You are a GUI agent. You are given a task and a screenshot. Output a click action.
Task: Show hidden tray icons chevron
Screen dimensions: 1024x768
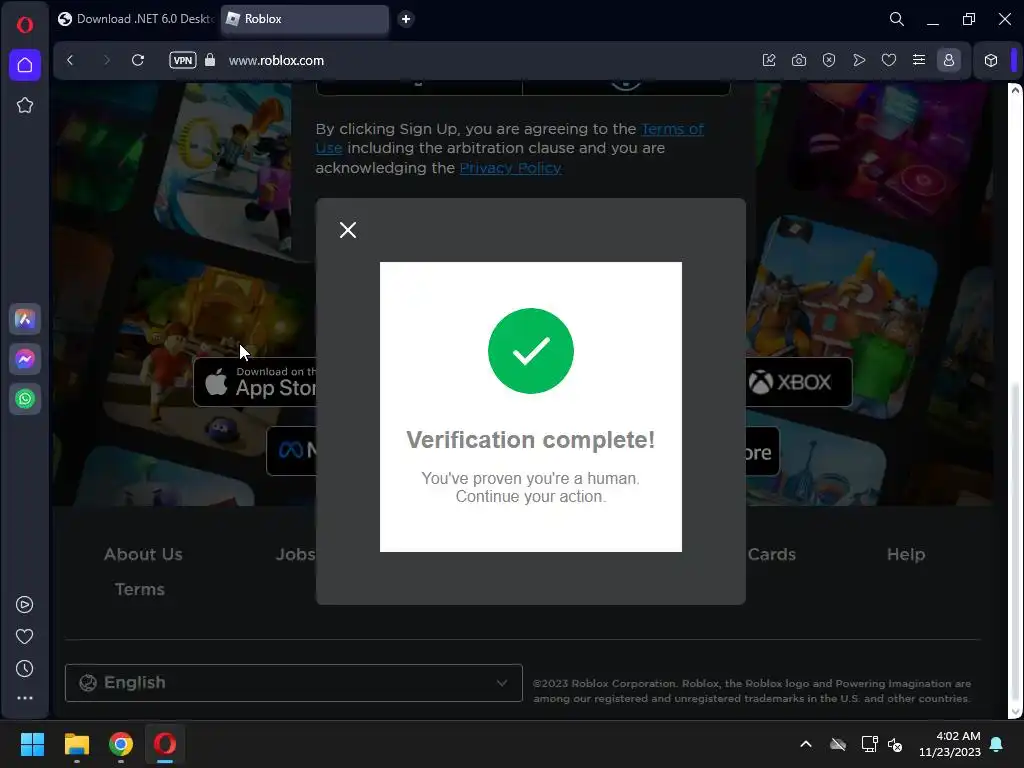(x=806, y=744)
